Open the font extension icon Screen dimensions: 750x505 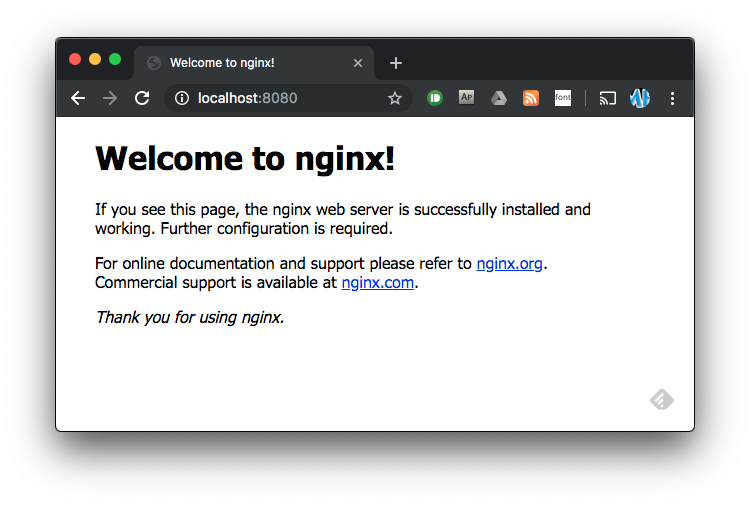563,98
